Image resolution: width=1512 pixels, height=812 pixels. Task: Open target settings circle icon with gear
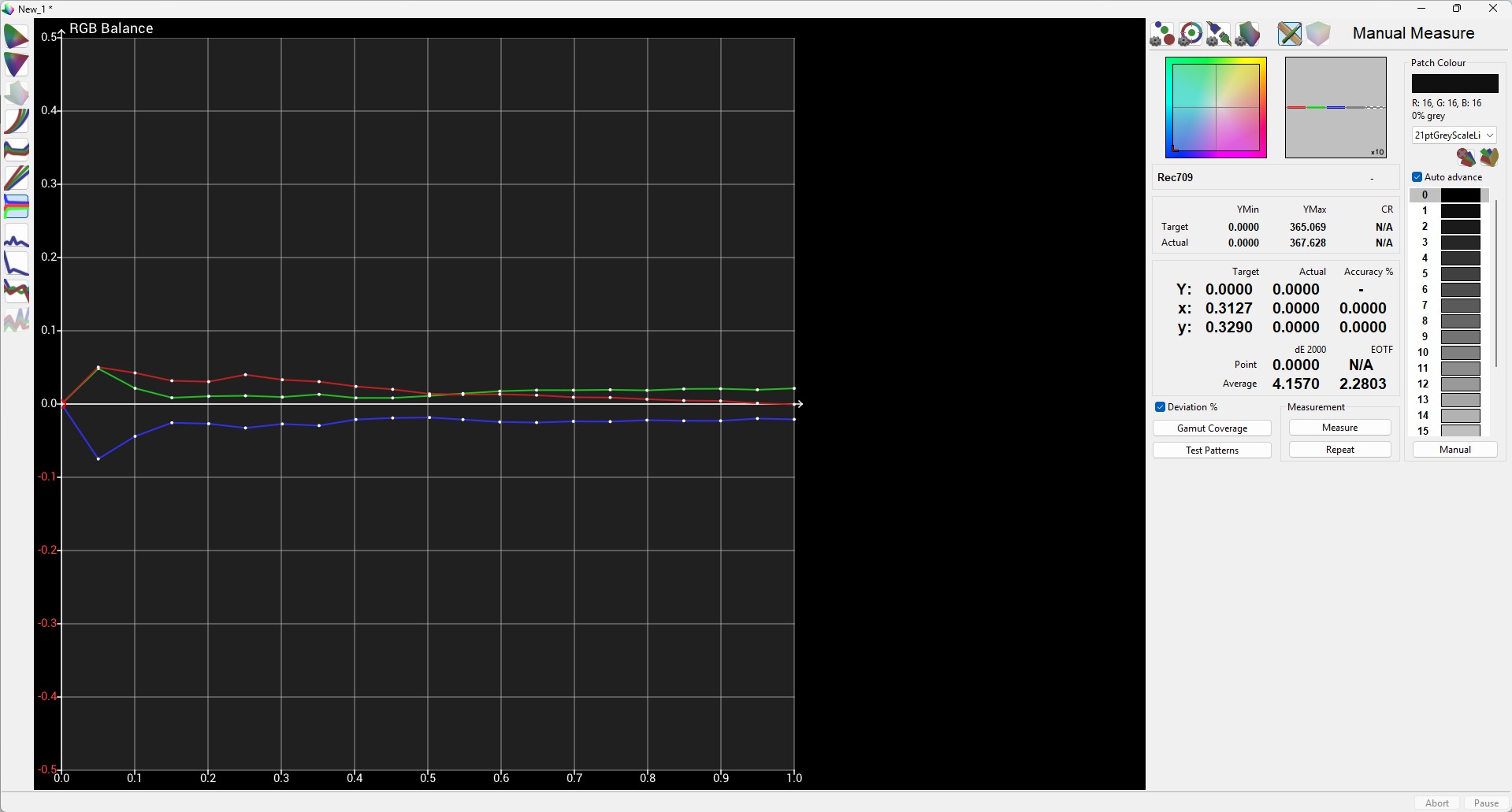1191,34
